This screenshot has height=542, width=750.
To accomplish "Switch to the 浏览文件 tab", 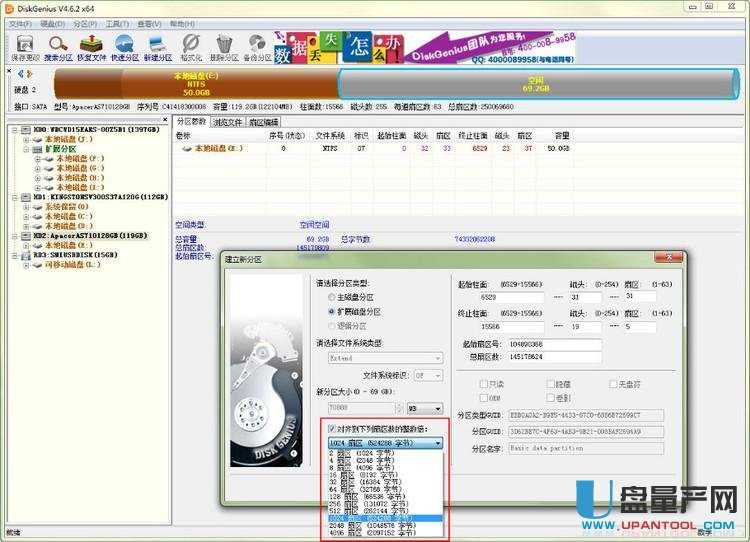I will coord(228,122).
